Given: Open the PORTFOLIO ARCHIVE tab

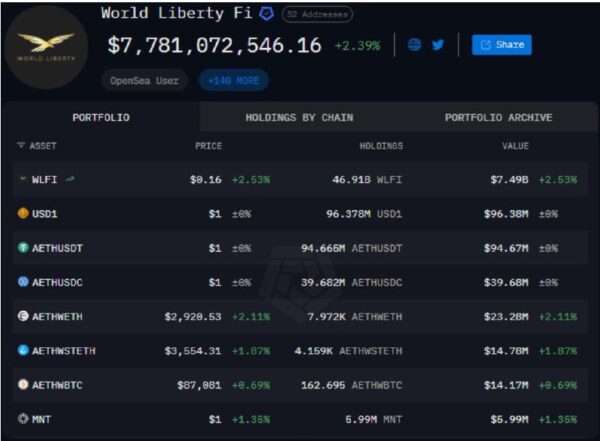Looking at the screenshot, I should pyautogui.click(x=498, y=118).
